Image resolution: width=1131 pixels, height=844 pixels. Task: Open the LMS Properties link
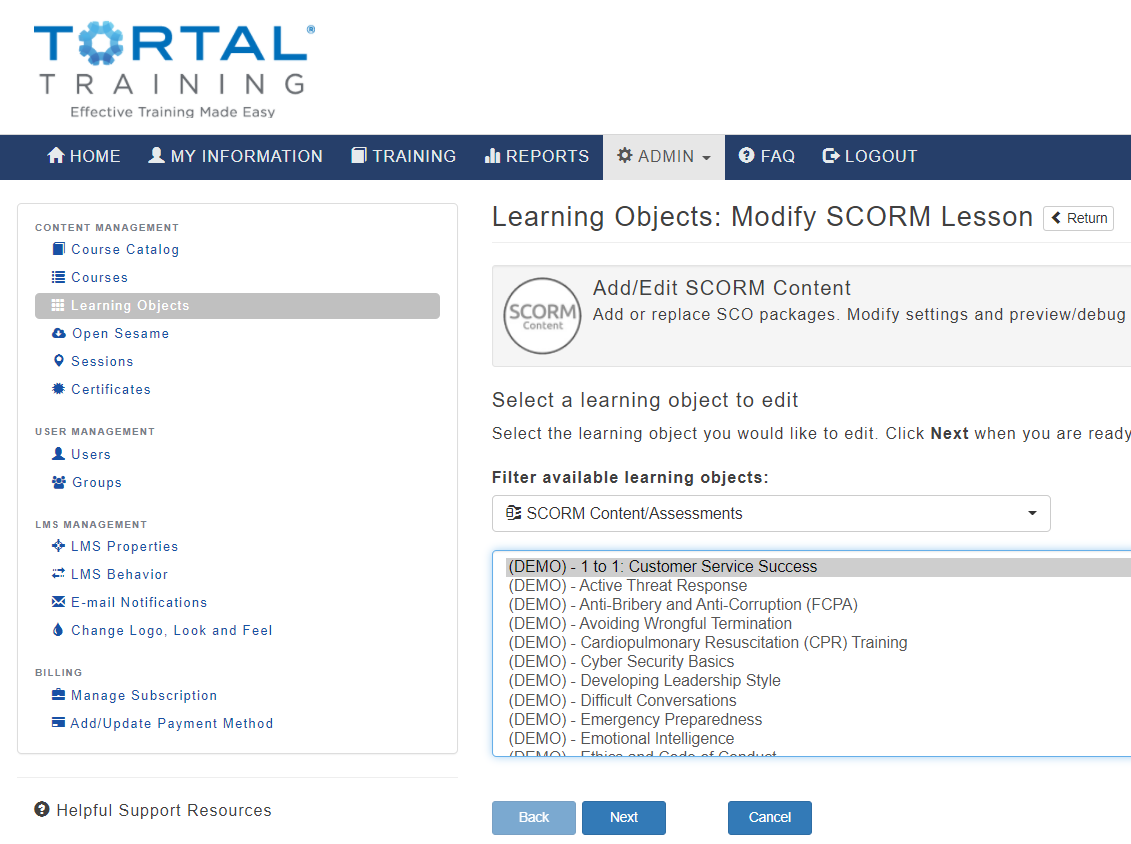[x=124, y=547]
